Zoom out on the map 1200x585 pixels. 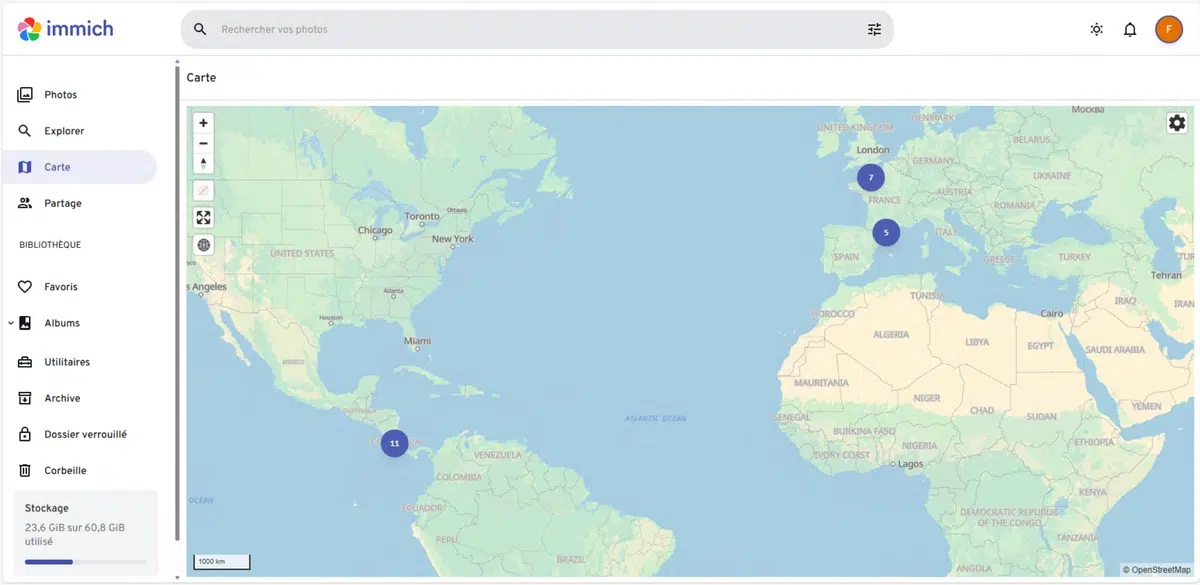pos(204,143)
